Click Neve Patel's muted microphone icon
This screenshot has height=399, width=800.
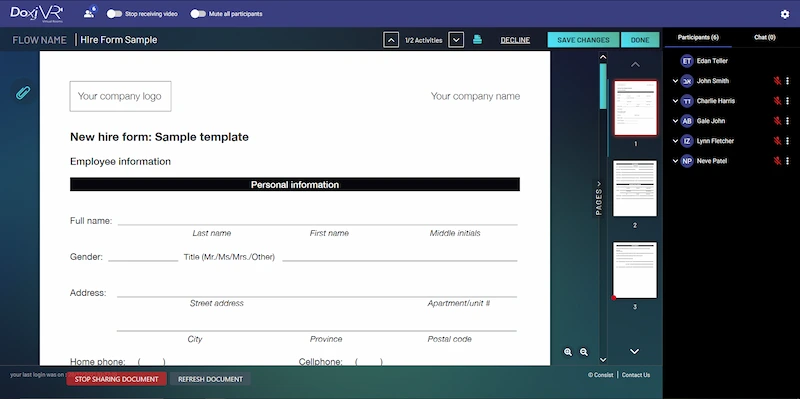777,161
